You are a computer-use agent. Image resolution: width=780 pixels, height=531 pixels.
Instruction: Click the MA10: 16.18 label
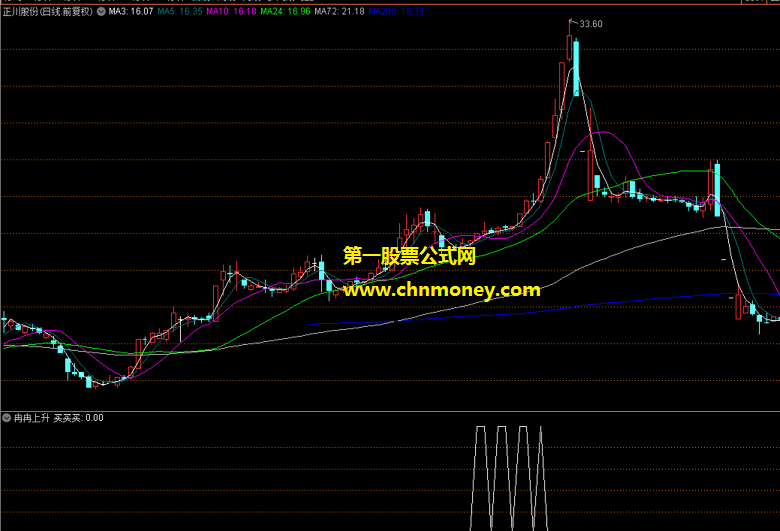pos(232,11)
